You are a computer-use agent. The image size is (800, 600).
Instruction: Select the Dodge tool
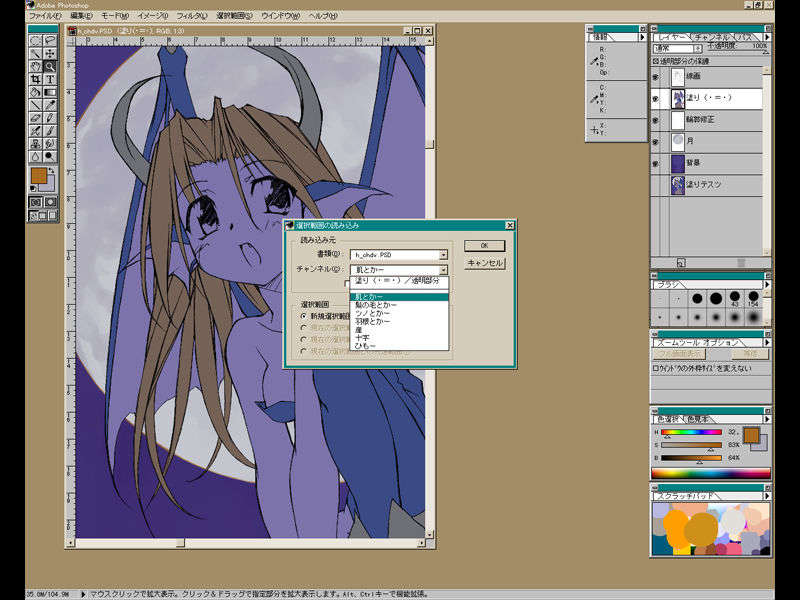[x=50, y=156]
